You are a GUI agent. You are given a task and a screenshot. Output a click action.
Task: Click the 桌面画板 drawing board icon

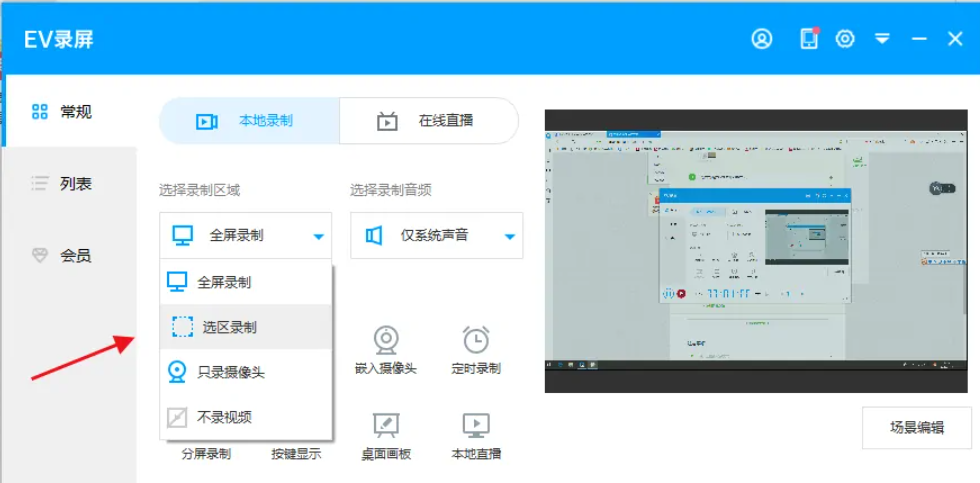pos(386,426)
